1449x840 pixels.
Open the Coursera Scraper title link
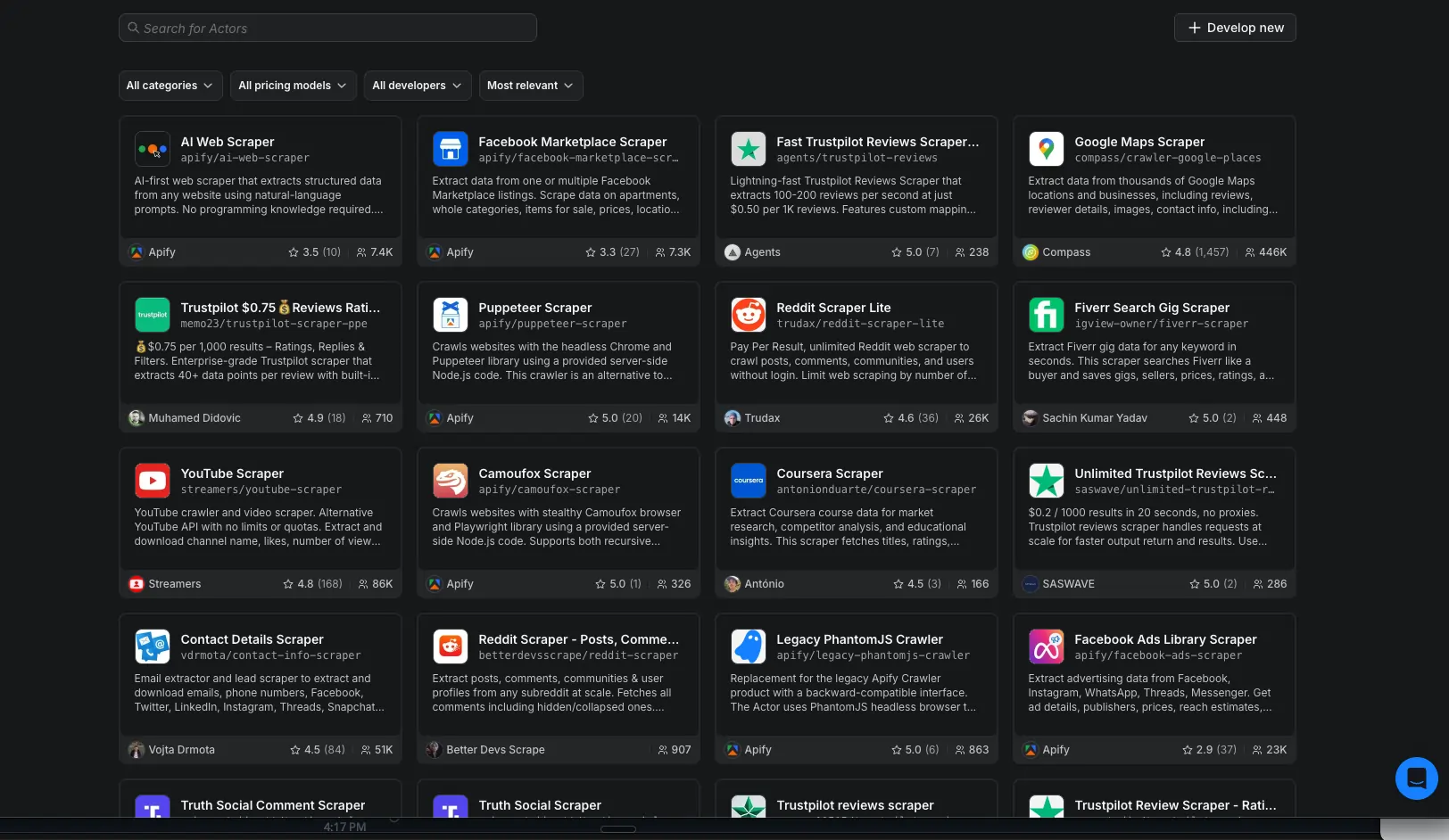(x=830, y=474)
